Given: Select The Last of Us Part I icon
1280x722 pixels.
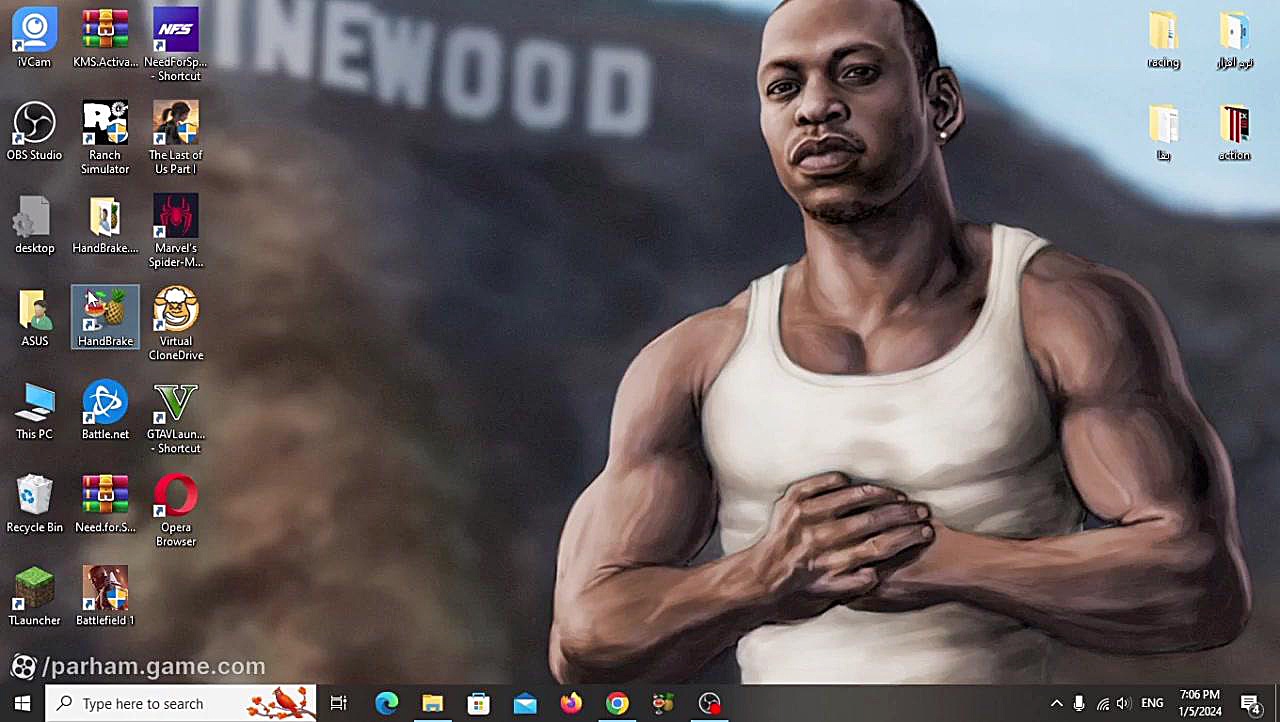Looking at the screenshot, I should click(176, 138).
